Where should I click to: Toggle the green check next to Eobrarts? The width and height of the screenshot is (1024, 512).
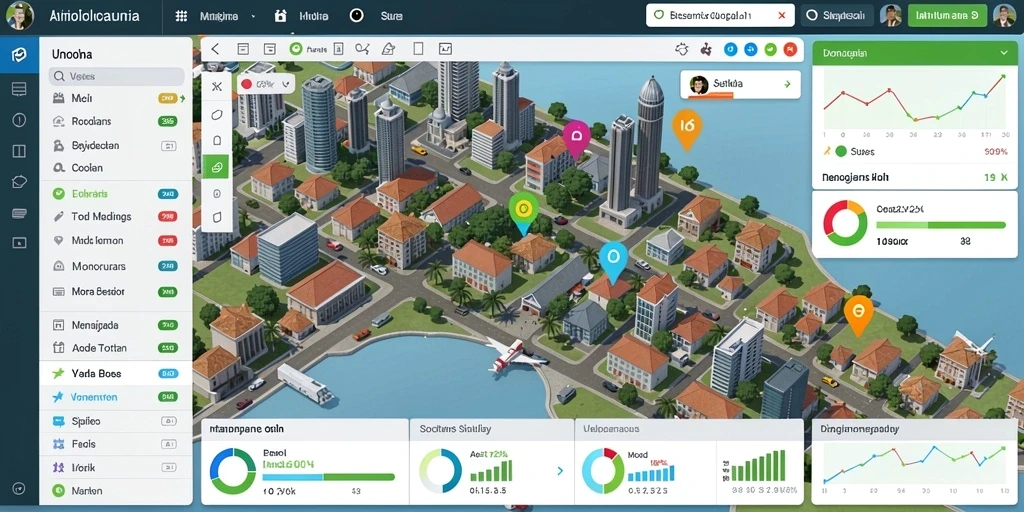coord(59,193)
